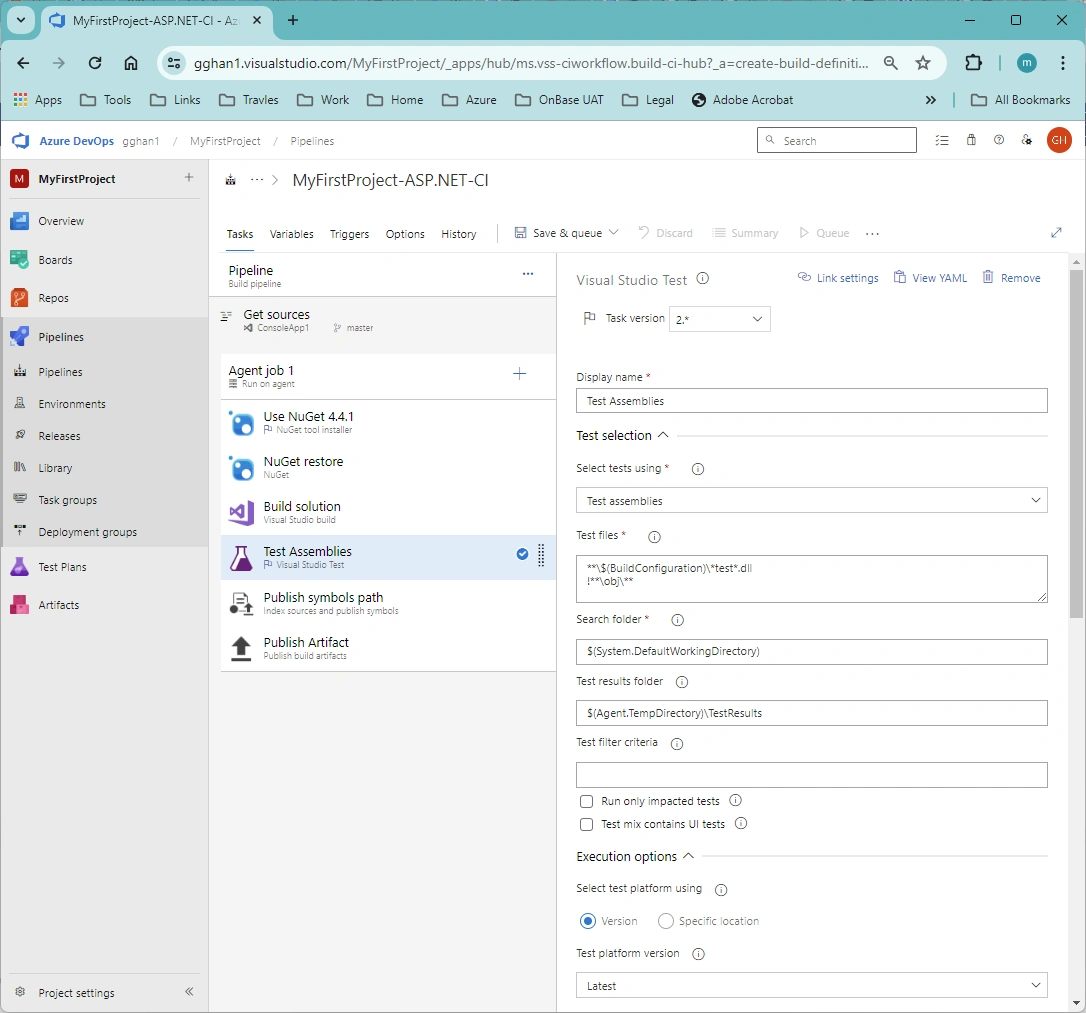
Task: Open the Task version dropdown
Action: coord(720,319)
